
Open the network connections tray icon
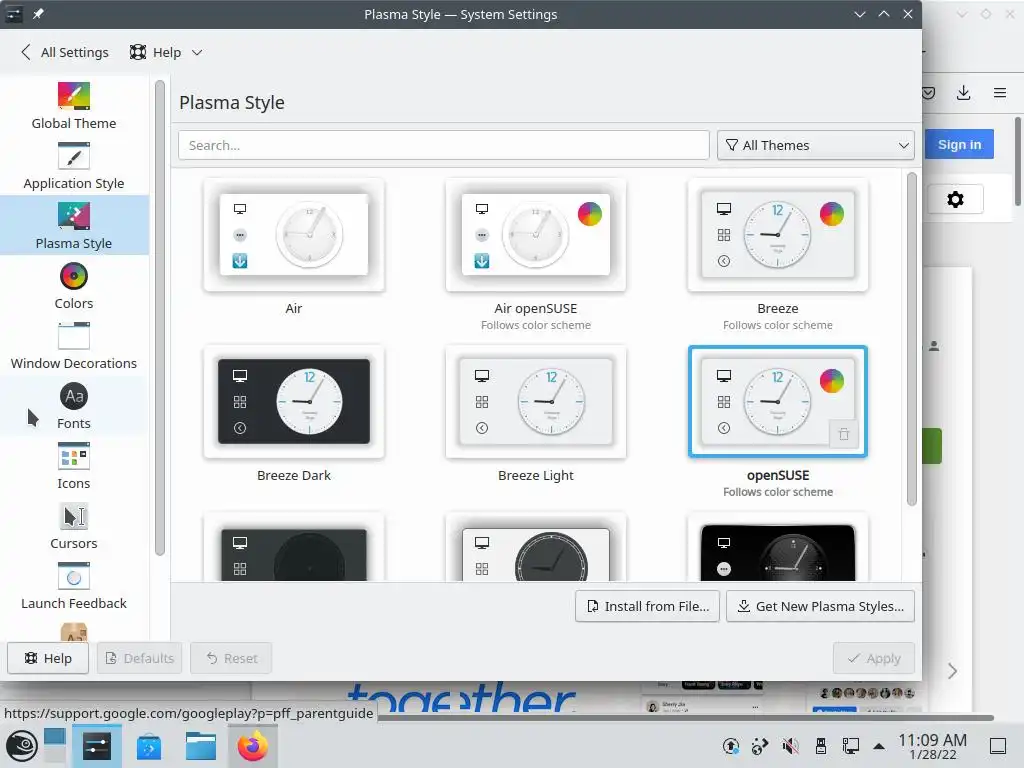tap(850, 746)
